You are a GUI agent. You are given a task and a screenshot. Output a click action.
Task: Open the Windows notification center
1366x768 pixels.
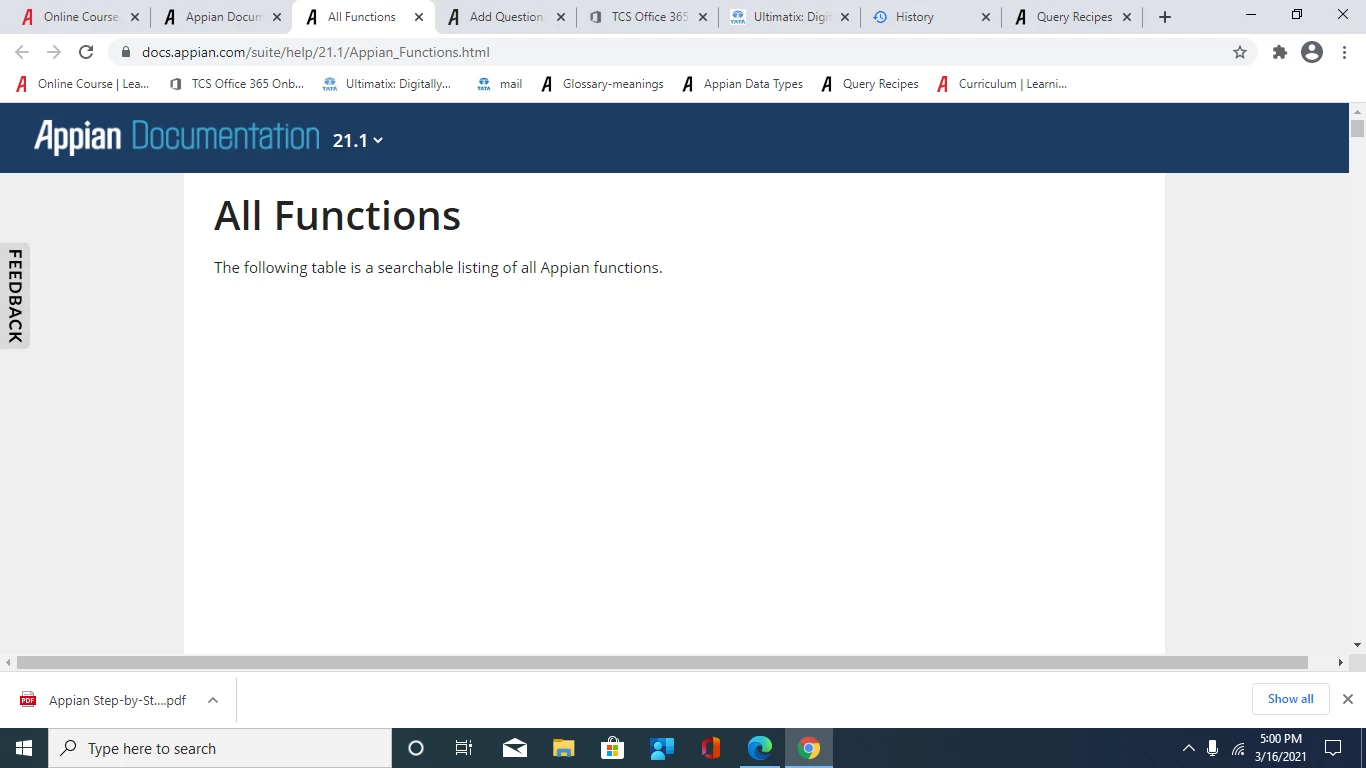click(x=1333, y=748)
